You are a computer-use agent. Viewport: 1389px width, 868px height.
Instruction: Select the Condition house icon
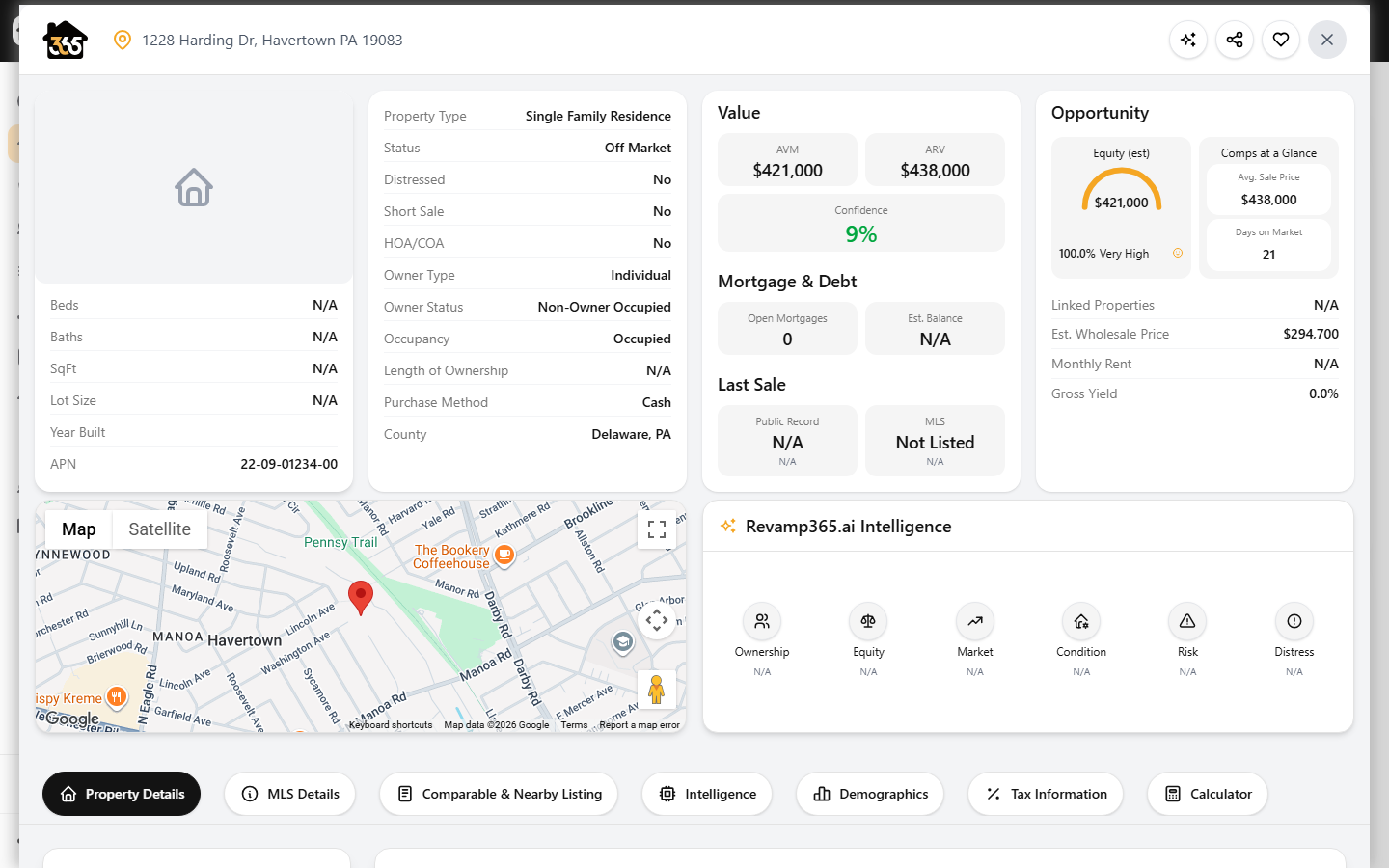[x=1081, y=621]
